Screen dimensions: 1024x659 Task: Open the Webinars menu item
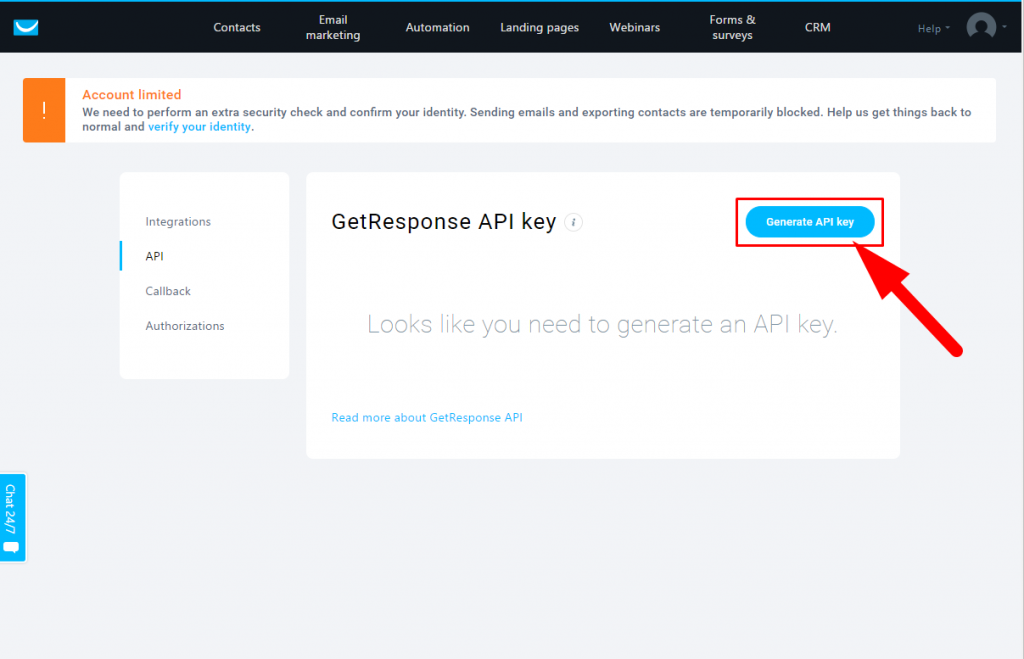[x=635, y=27]
